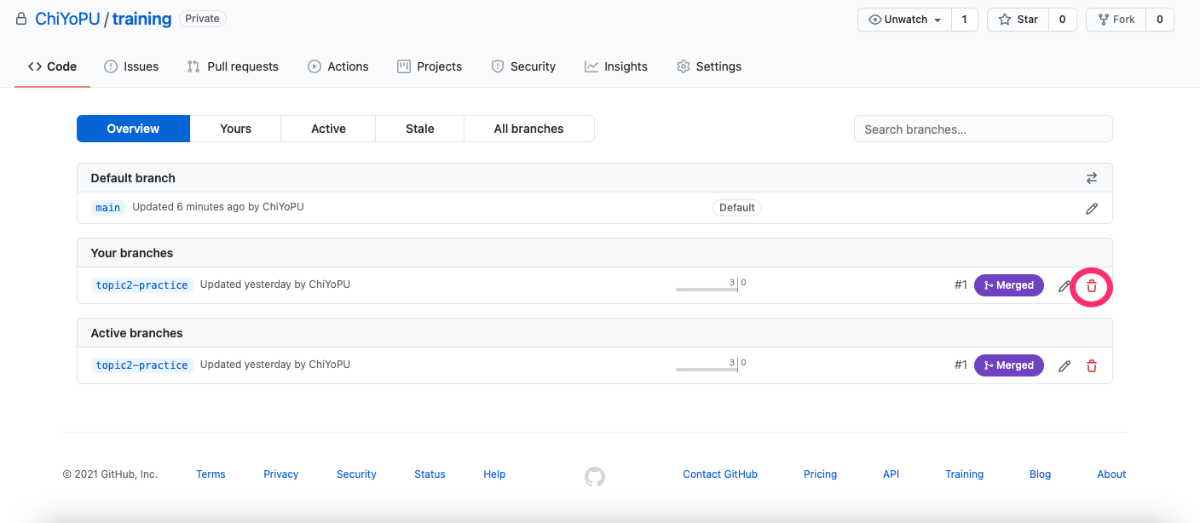1200x523 pixels.
Task: Open the Issues tab
Action: [131, 67]
